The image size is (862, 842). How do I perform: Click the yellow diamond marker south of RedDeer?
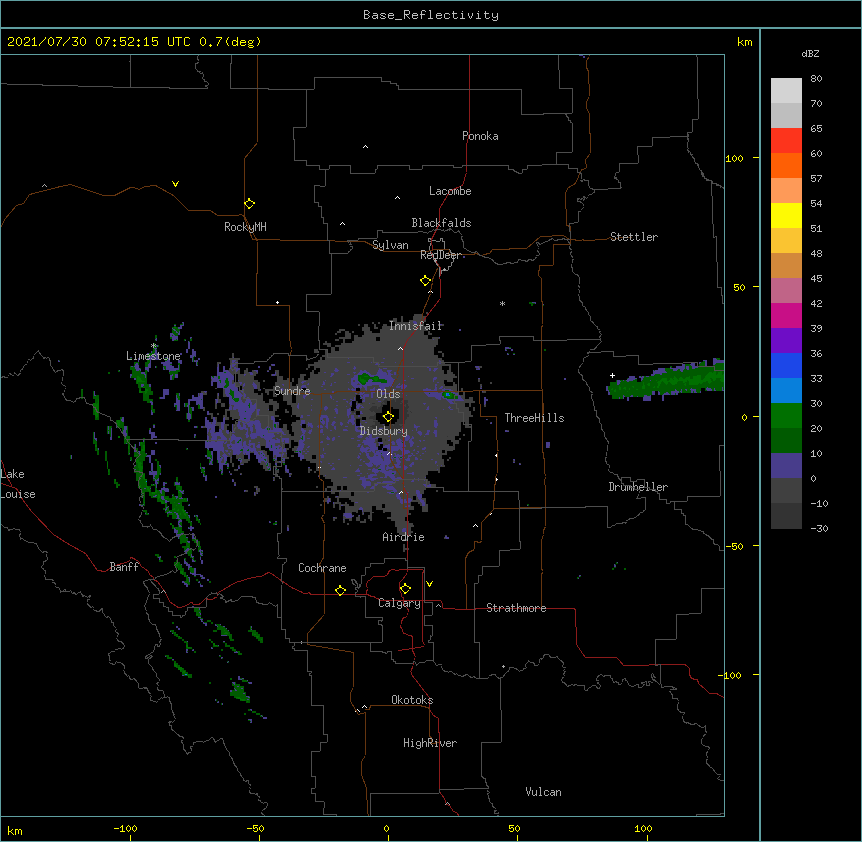click(425, 281)
